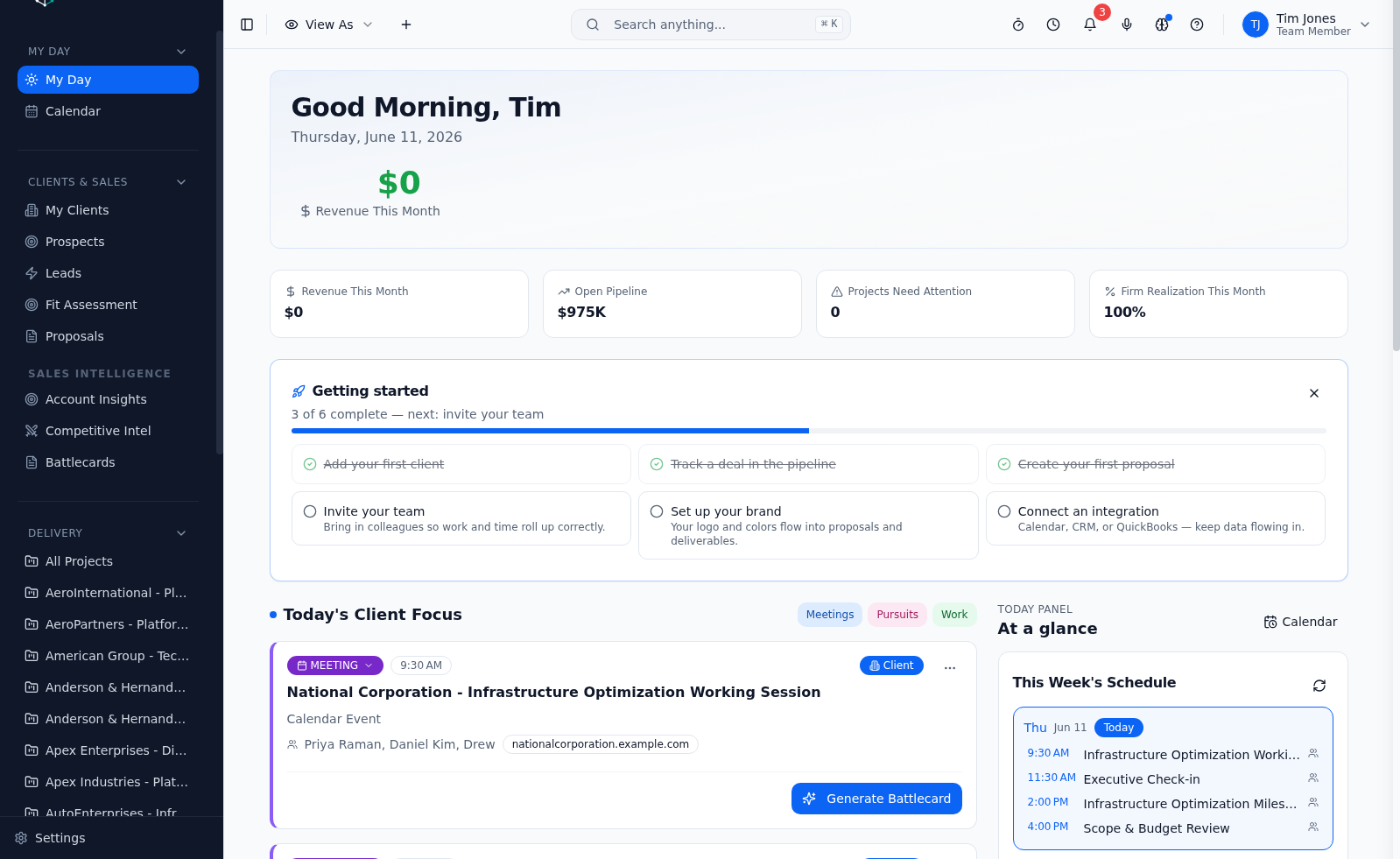Image resolution: width=1400 pixels, height=859 pixels.
Task: Check off Connect an integration
Action: pyautogui.click(x=1004, y=511)
